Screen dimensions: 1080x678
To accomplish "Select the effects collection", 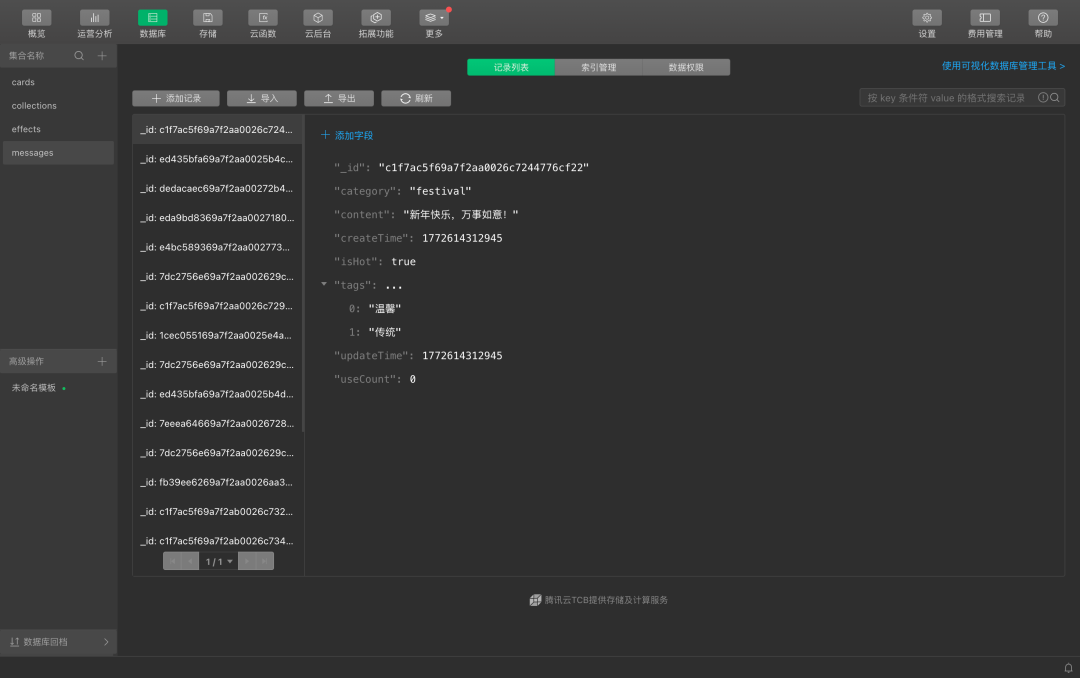I will [27, 129].
